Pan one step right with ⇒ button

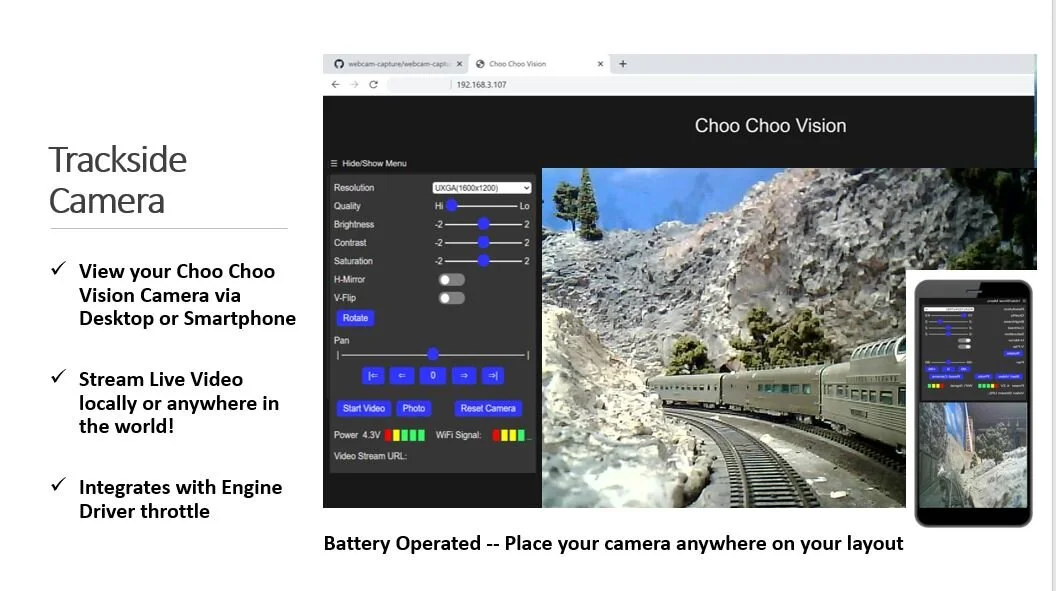464,376
